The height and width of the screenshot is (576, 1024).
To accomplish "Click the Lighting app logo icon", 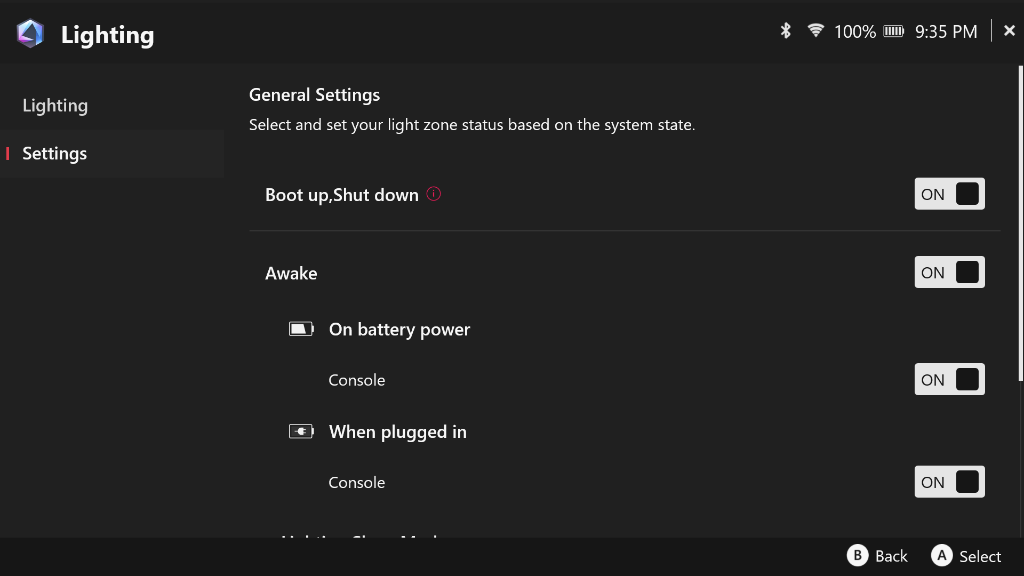I will pyautogui.click(x=31, y=34).
